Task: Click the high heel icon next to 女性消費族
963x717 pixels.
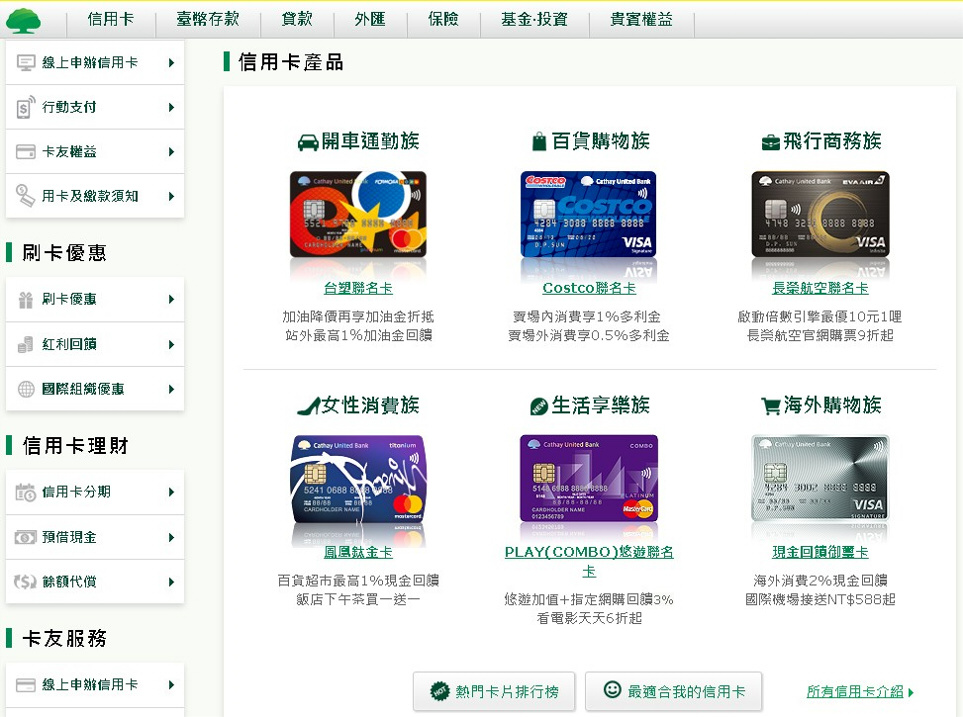Action: [308, 406]
